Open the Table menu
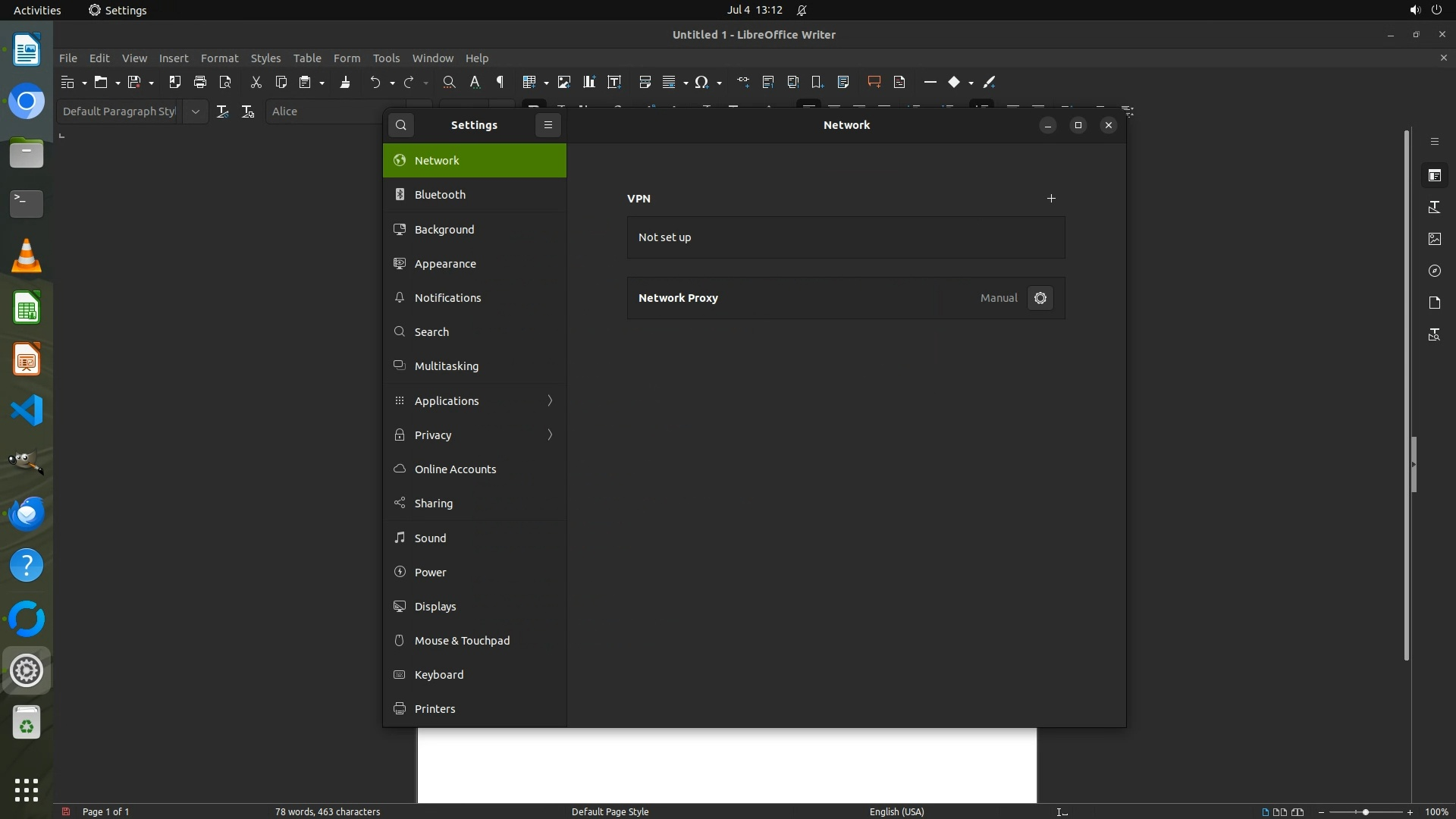This screenshot has height=819, width=1456. (x=306, y=58)
